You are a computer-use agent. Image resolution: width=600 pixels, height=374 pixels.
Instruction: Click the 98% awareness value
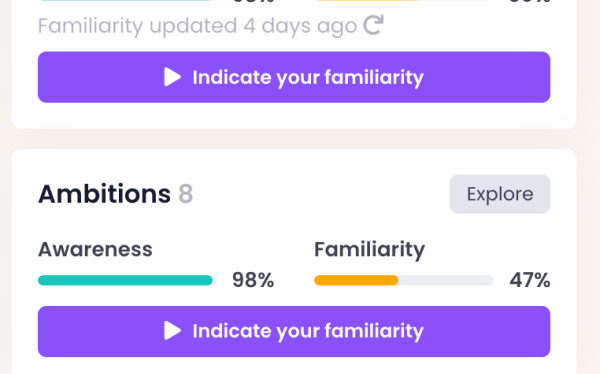coord(253,280)
